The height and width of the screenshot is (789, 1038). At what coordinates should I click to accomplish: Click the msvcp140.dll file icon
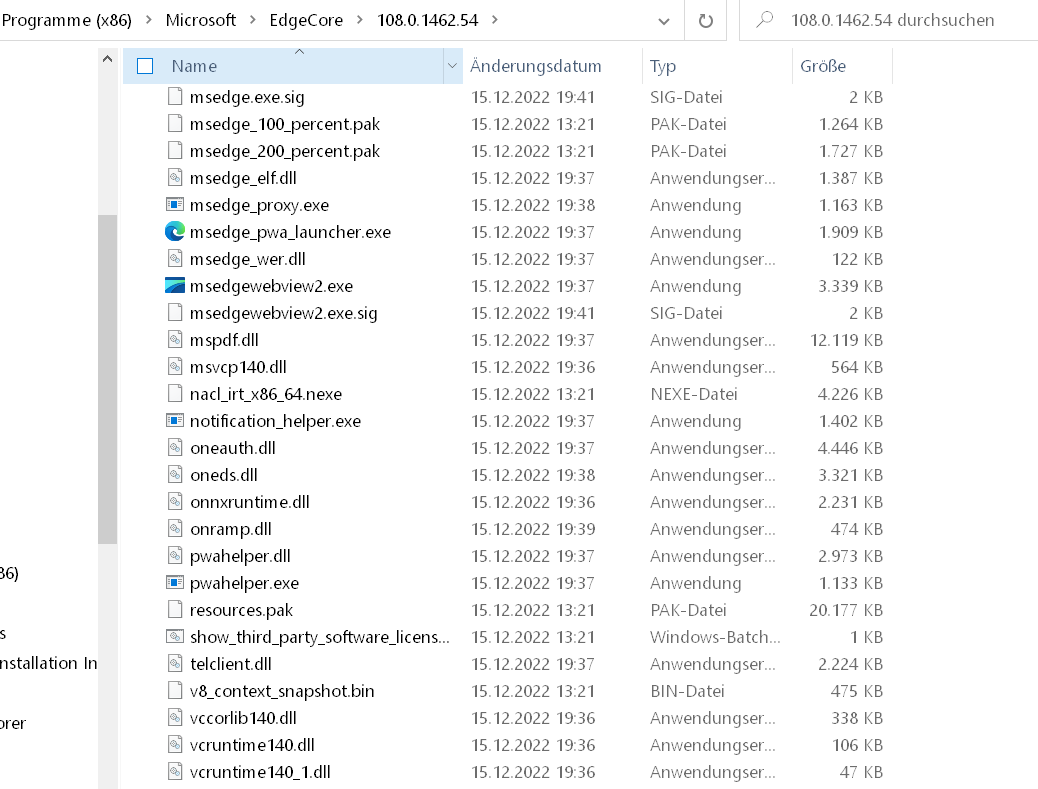click(x=175, y=367)
